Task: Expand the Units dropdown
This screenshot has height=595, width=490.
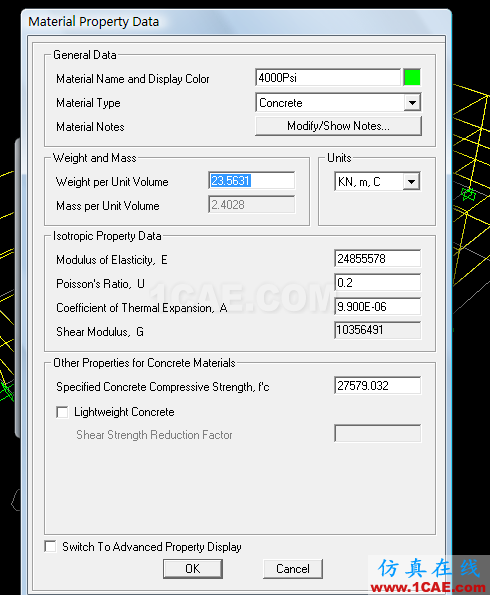Action: tap(411, 182)
